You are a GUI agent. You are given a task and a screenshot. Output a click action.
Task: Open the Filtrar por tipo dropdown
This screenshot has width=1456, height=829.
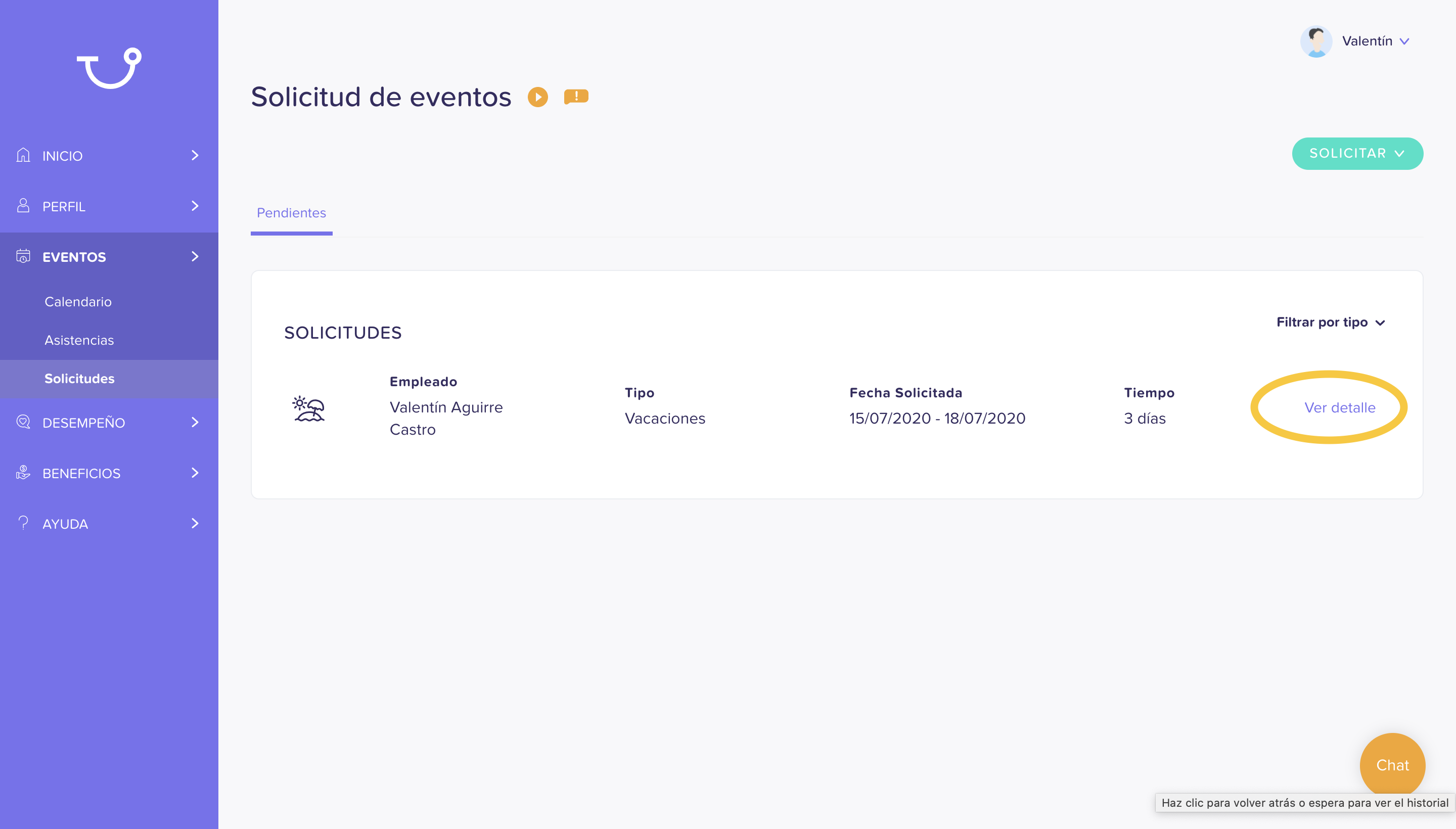point(1330,323)
